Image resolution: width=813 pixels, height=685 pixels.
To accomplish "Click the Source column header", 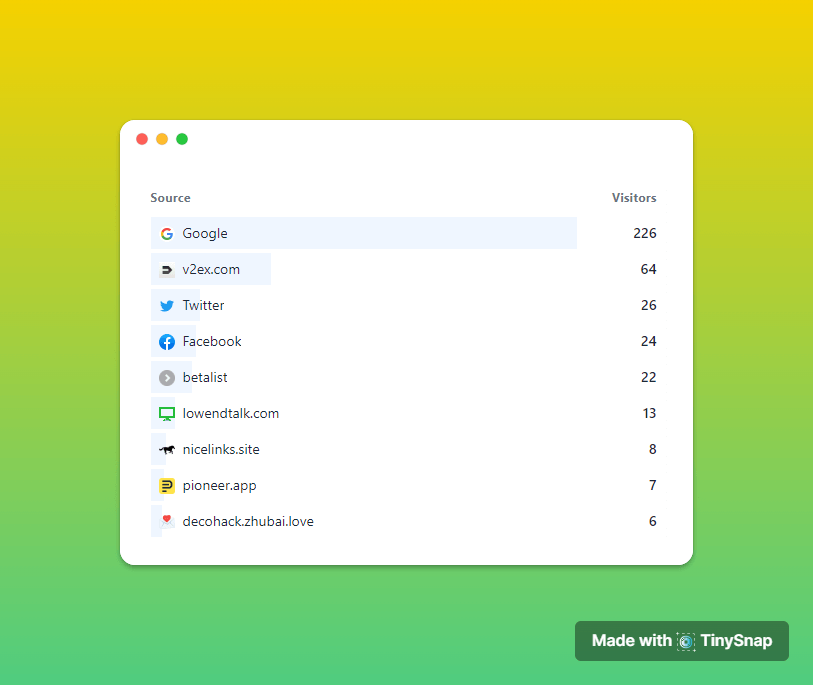I will click(170, 198).
